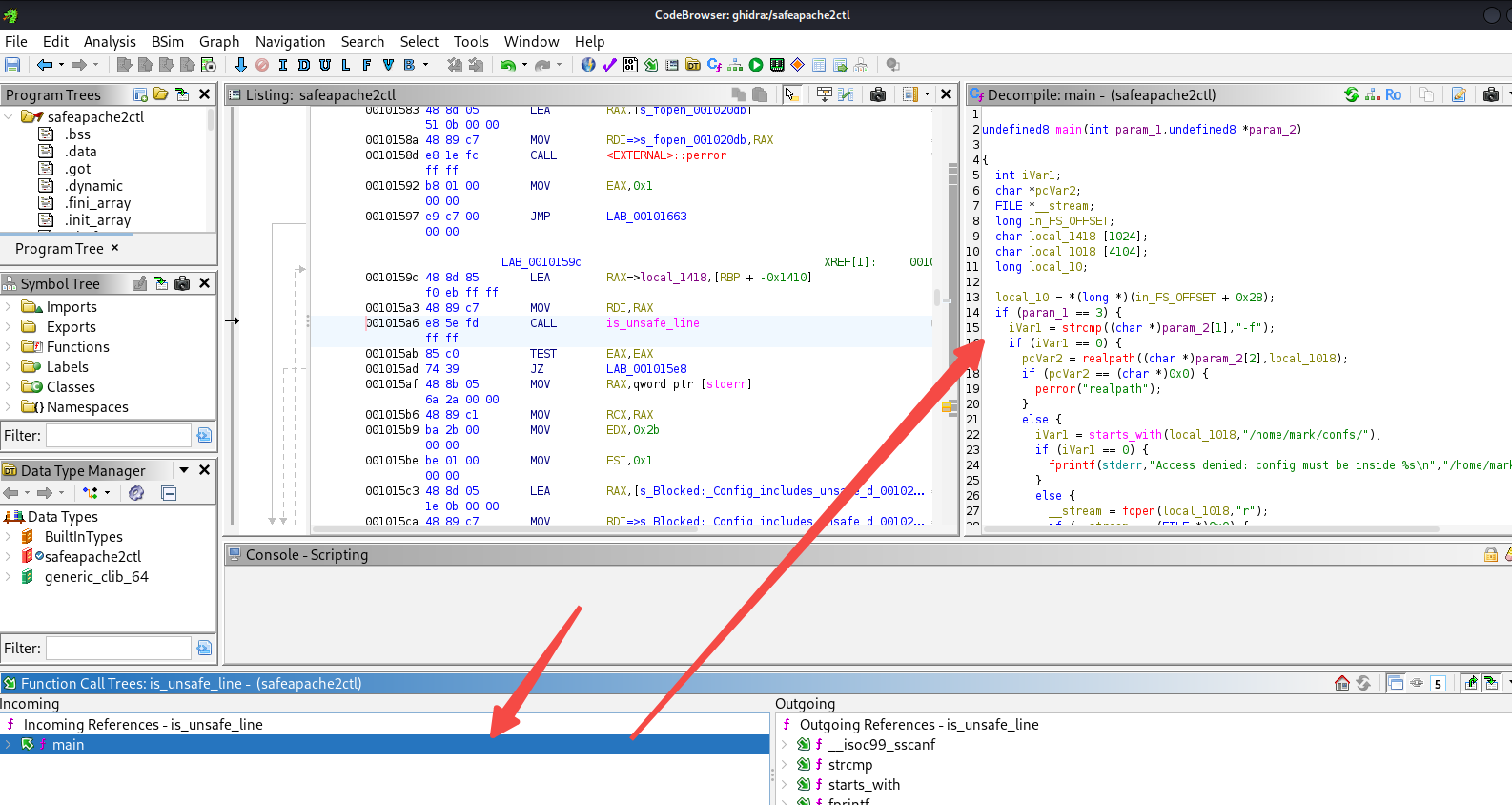The width and height of the screenshot is (1512, 805).
Task: Click the Symbol Tree filter field
Action: pos(118,435)
